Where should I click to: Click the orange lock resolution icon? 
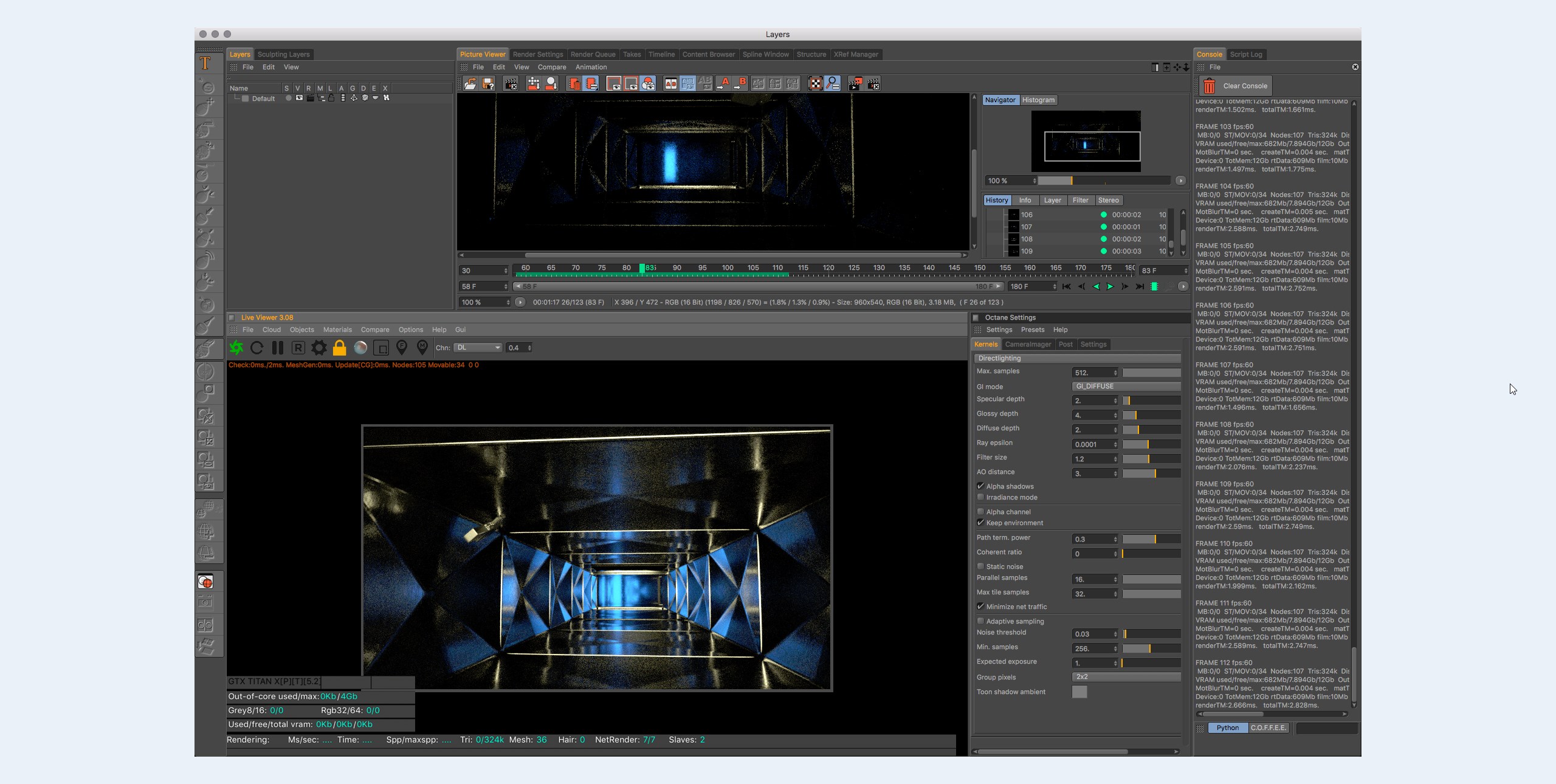point(340,348)
